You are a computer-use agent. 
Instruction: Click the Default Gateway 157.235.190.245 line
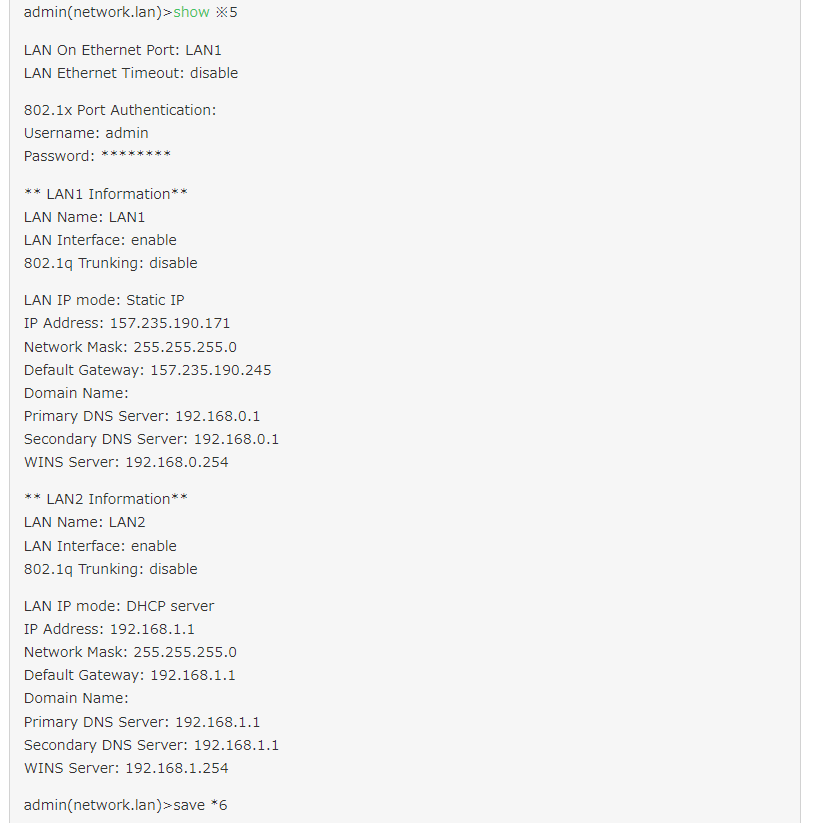coord(147,370)
